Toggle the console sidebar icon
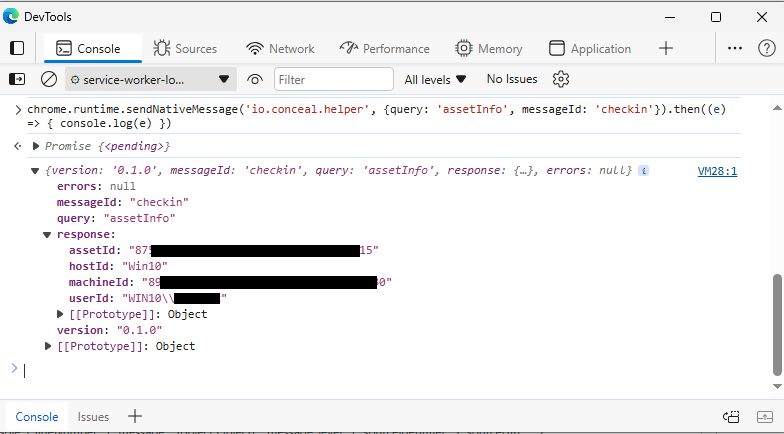 (17, 79)
